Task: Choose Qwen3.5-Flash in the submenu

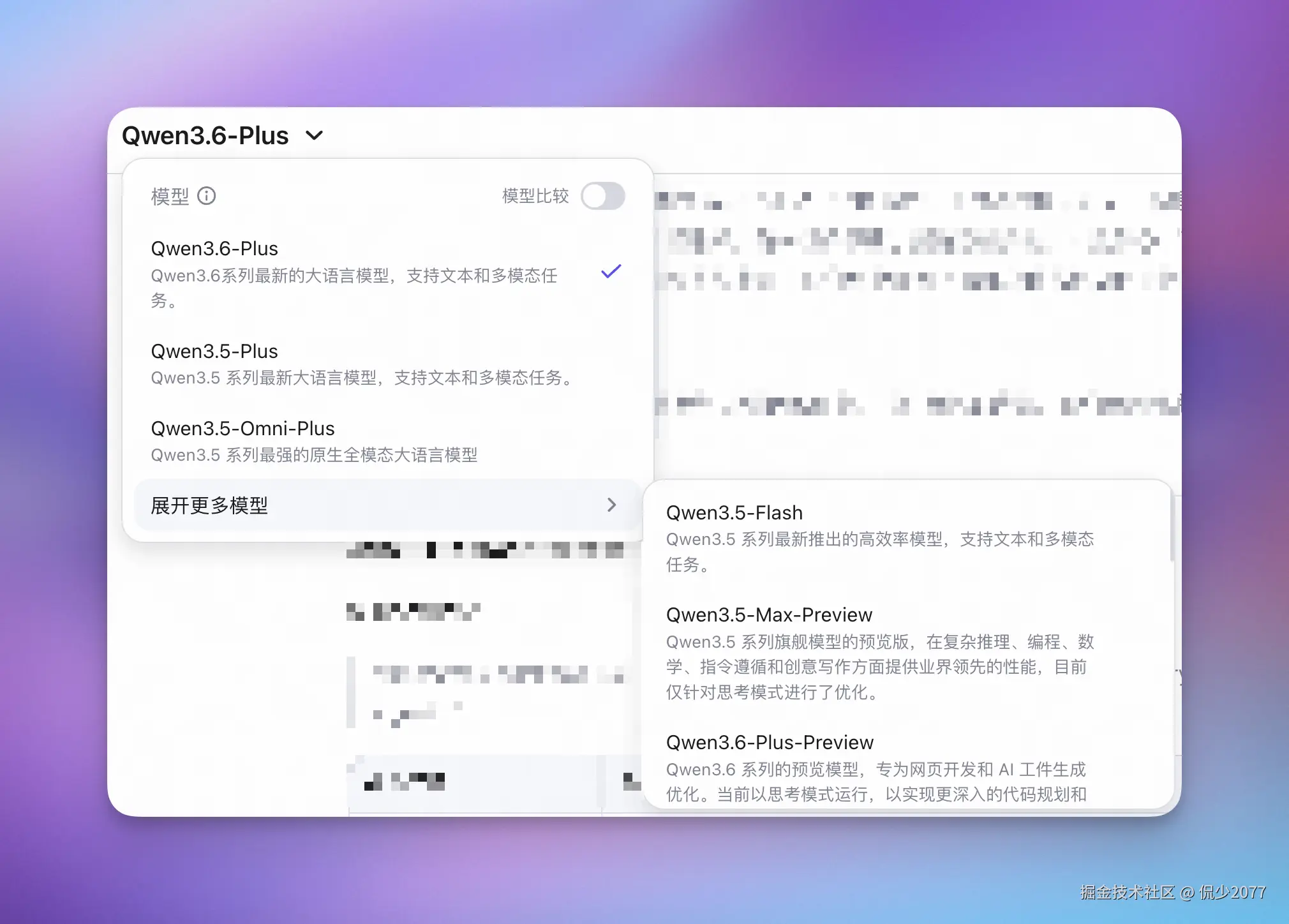Action: (x=734, y=512)
